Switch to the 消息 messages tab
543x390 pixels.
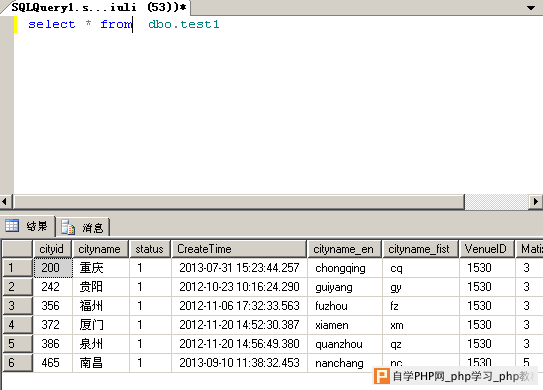click(x=83, y=228)
